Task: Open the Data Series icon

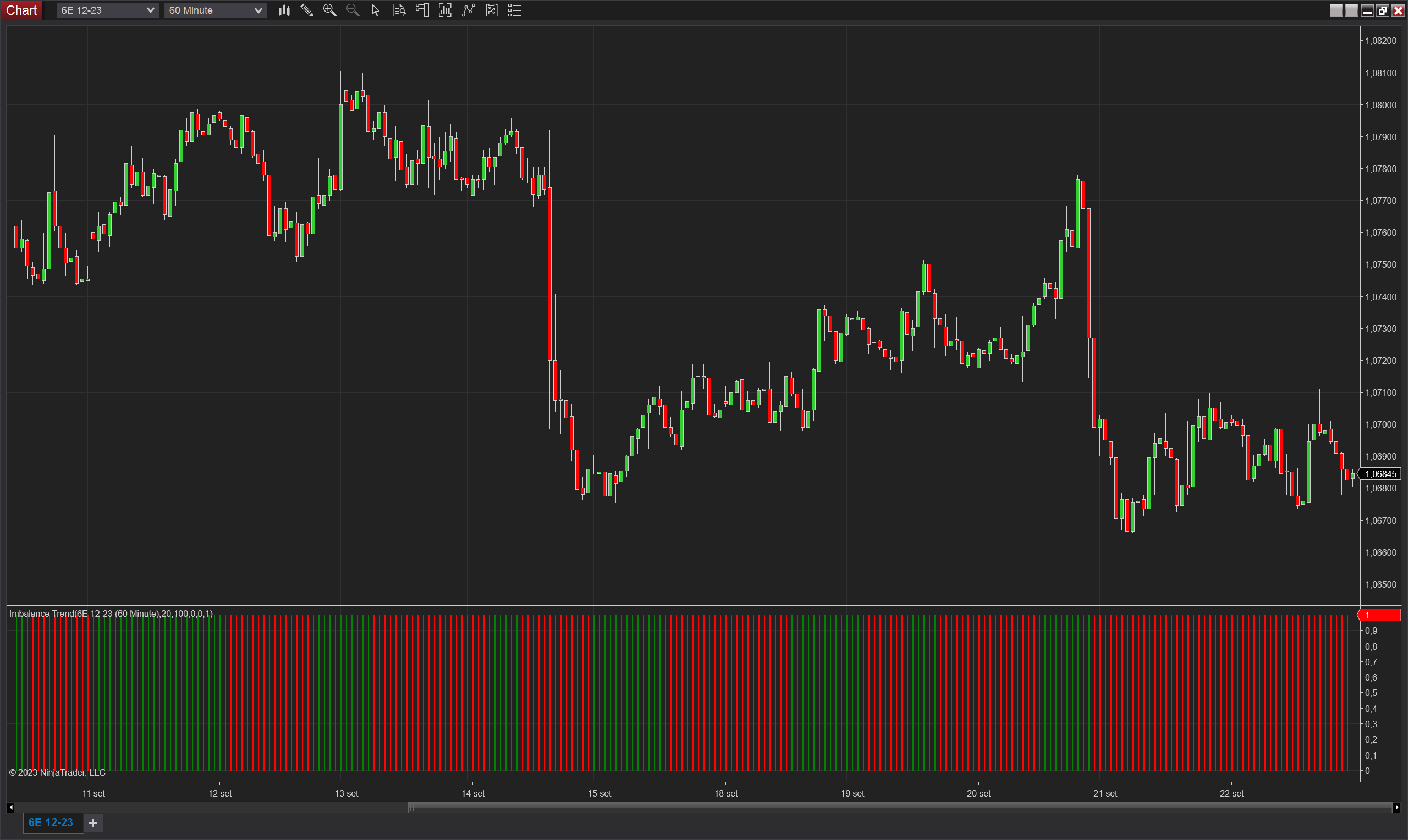Action: pyautogui.click(x=445, y=10)
